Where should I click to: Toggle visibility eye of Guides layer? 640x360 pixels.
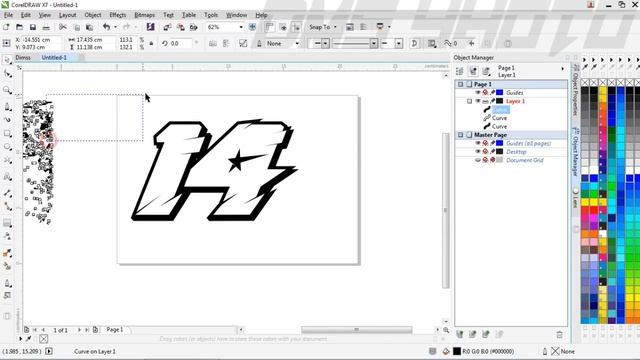click(478, 93)
